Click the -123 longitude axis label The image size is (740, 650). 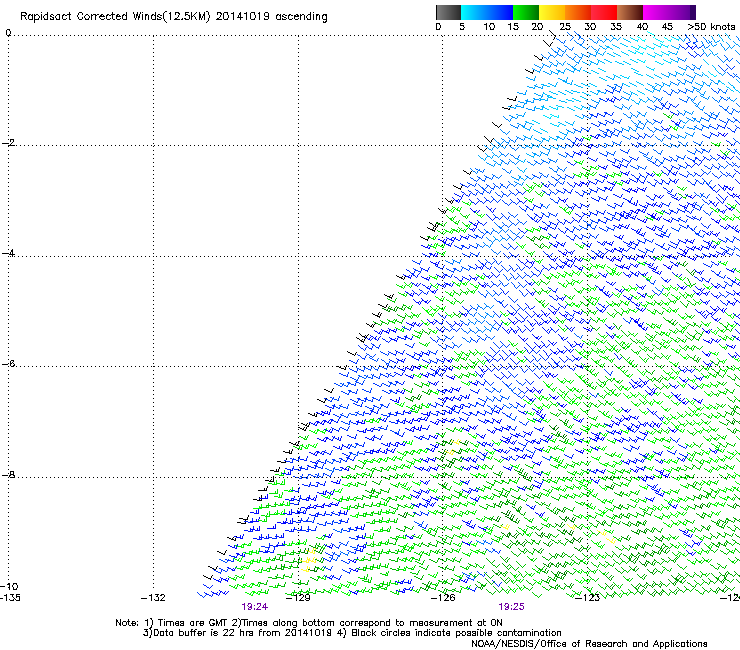588,598
